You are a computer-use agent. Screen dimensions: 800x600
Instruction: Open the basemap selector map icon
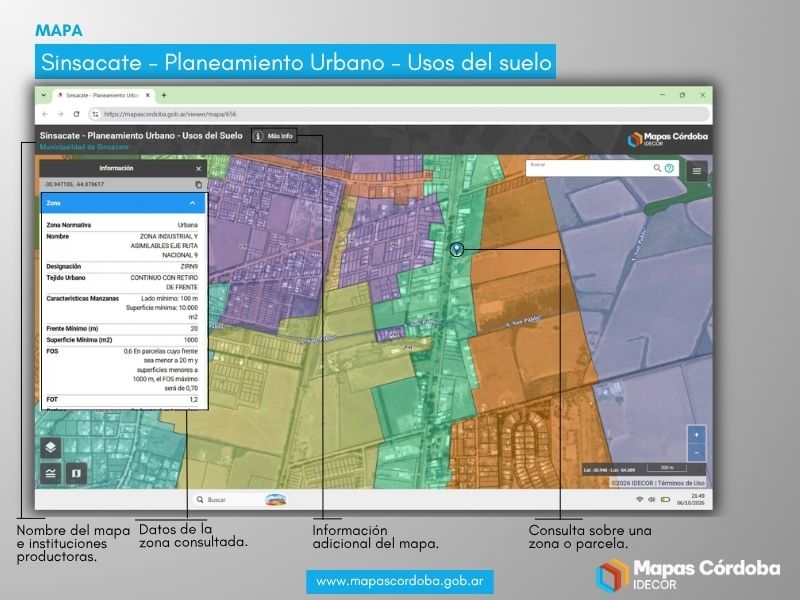(76, 473)
